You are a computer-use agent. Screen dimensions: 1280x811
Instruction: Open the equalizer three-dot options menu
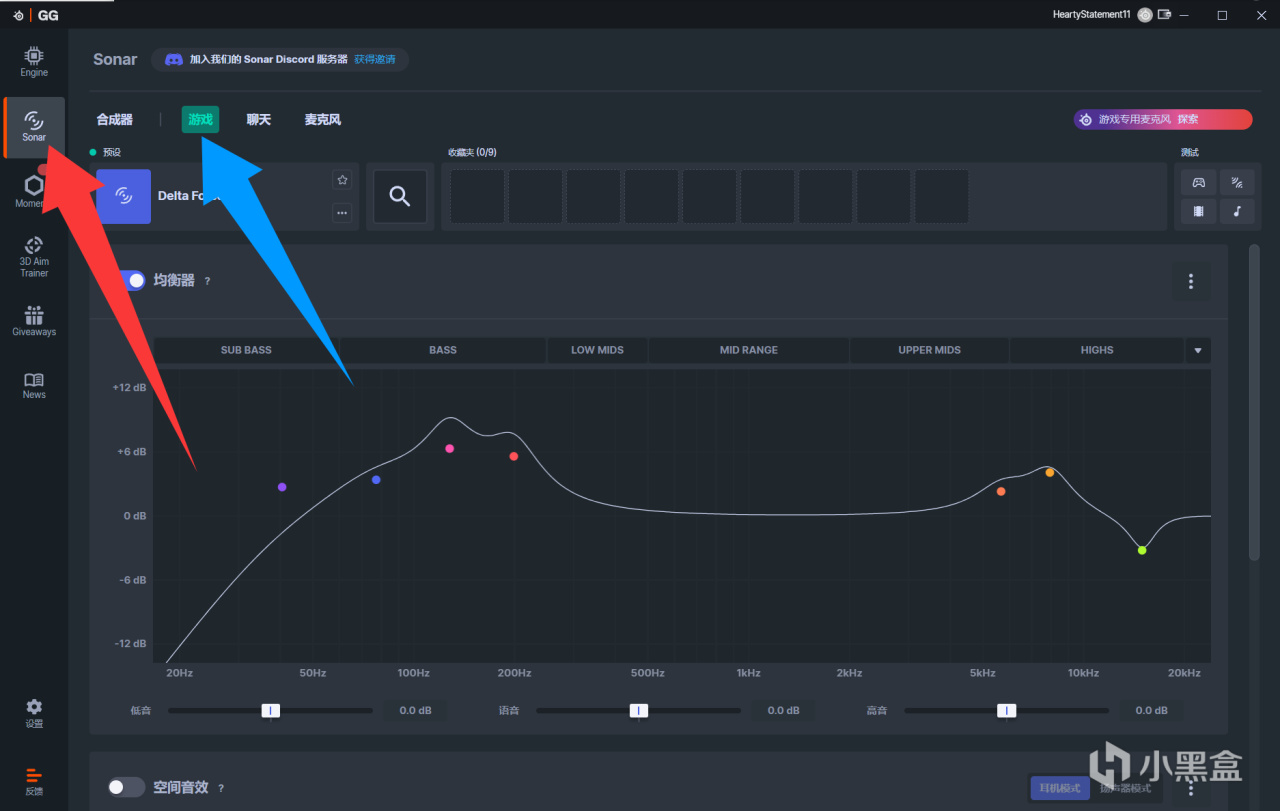point(1190,282)
